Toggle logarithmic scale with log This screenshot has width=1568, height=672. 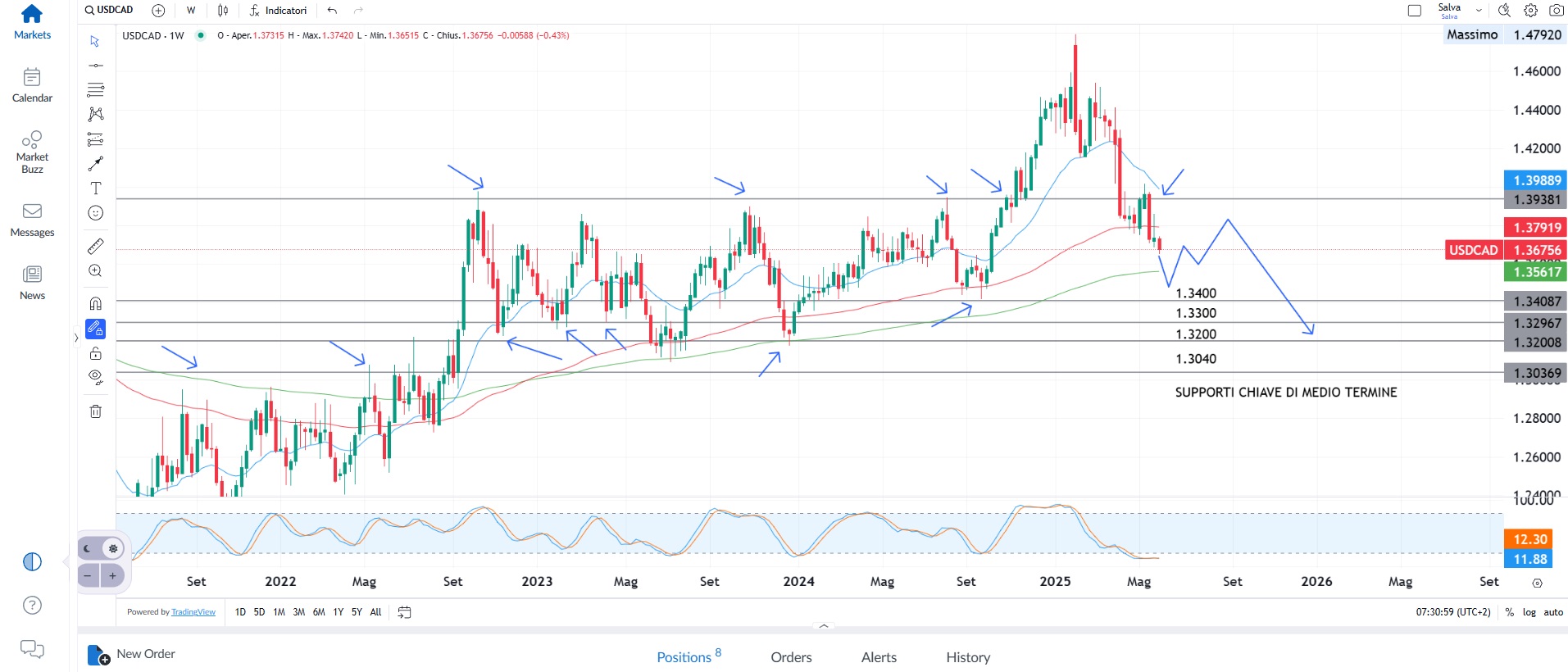(x=1529, y=612)
